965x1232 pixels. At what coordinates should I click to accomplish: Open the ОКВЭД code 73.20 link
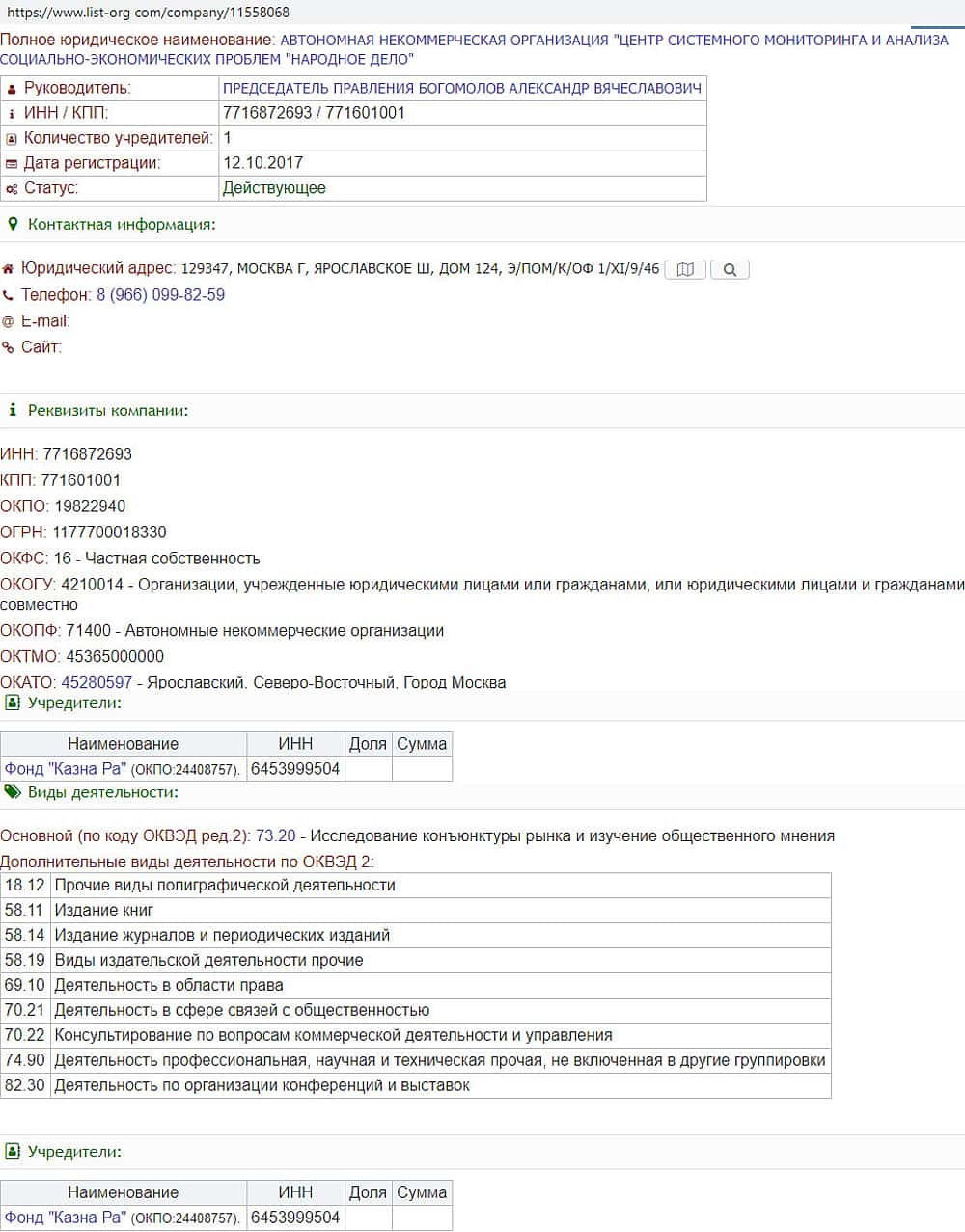click(276, 836)
